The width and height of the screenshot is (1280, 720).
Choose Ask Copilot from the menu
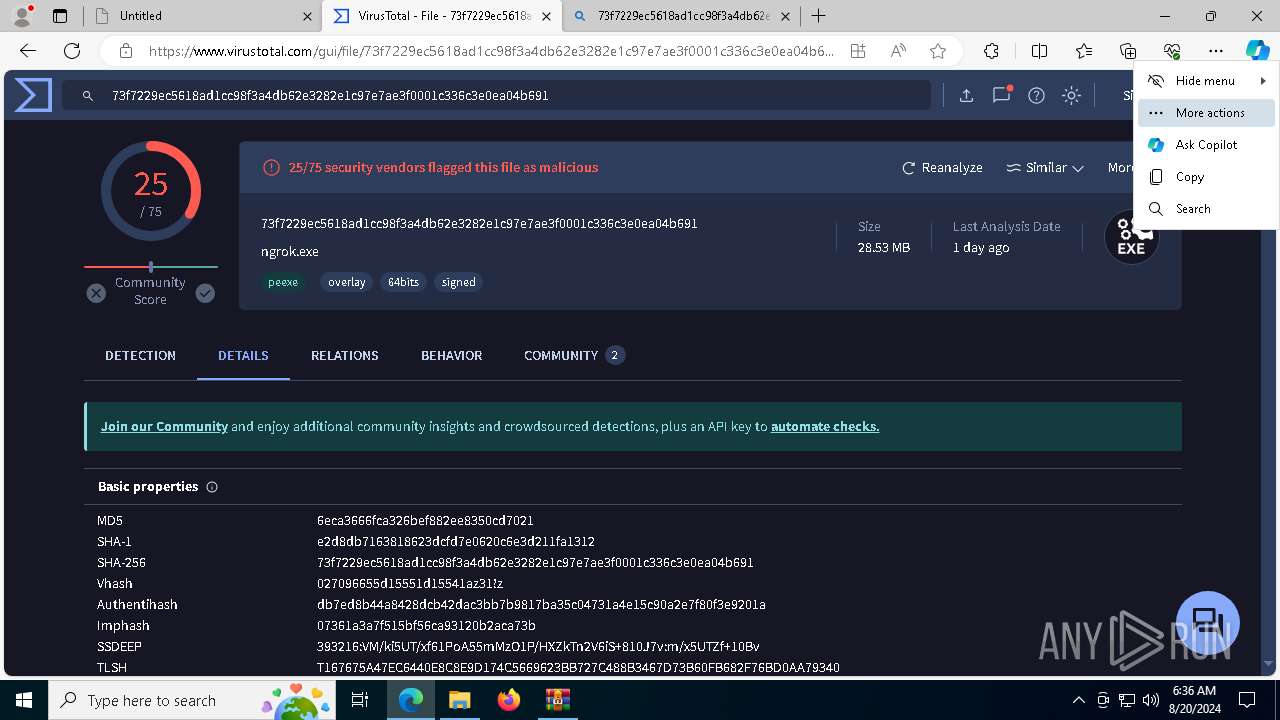click(x=1206, y=145)
